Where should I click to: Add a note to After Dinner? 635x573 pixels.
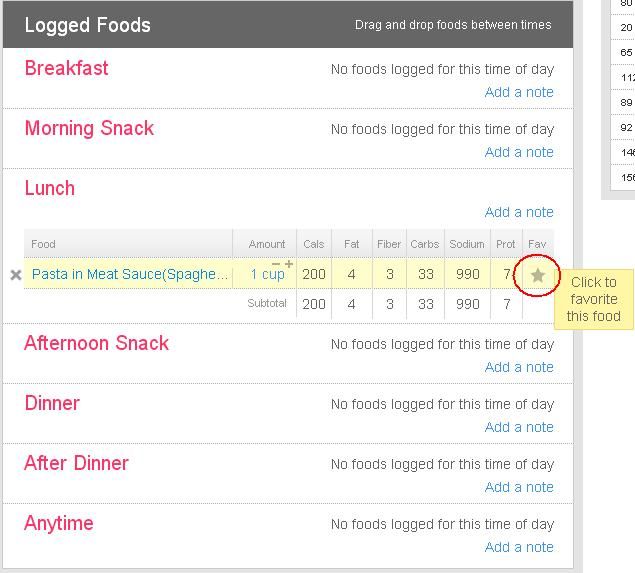pos(519,487)
